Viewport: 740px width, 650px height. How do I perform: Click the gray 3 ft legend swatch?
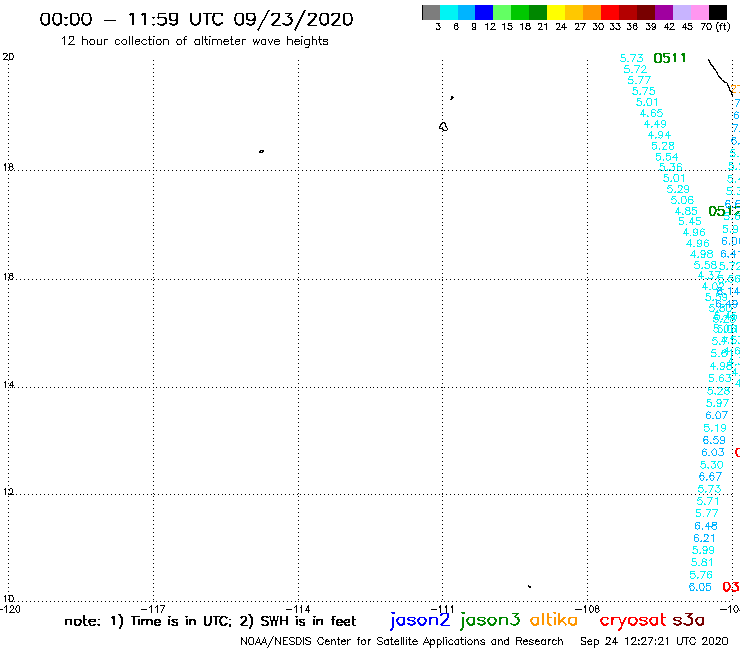(431, 12)
